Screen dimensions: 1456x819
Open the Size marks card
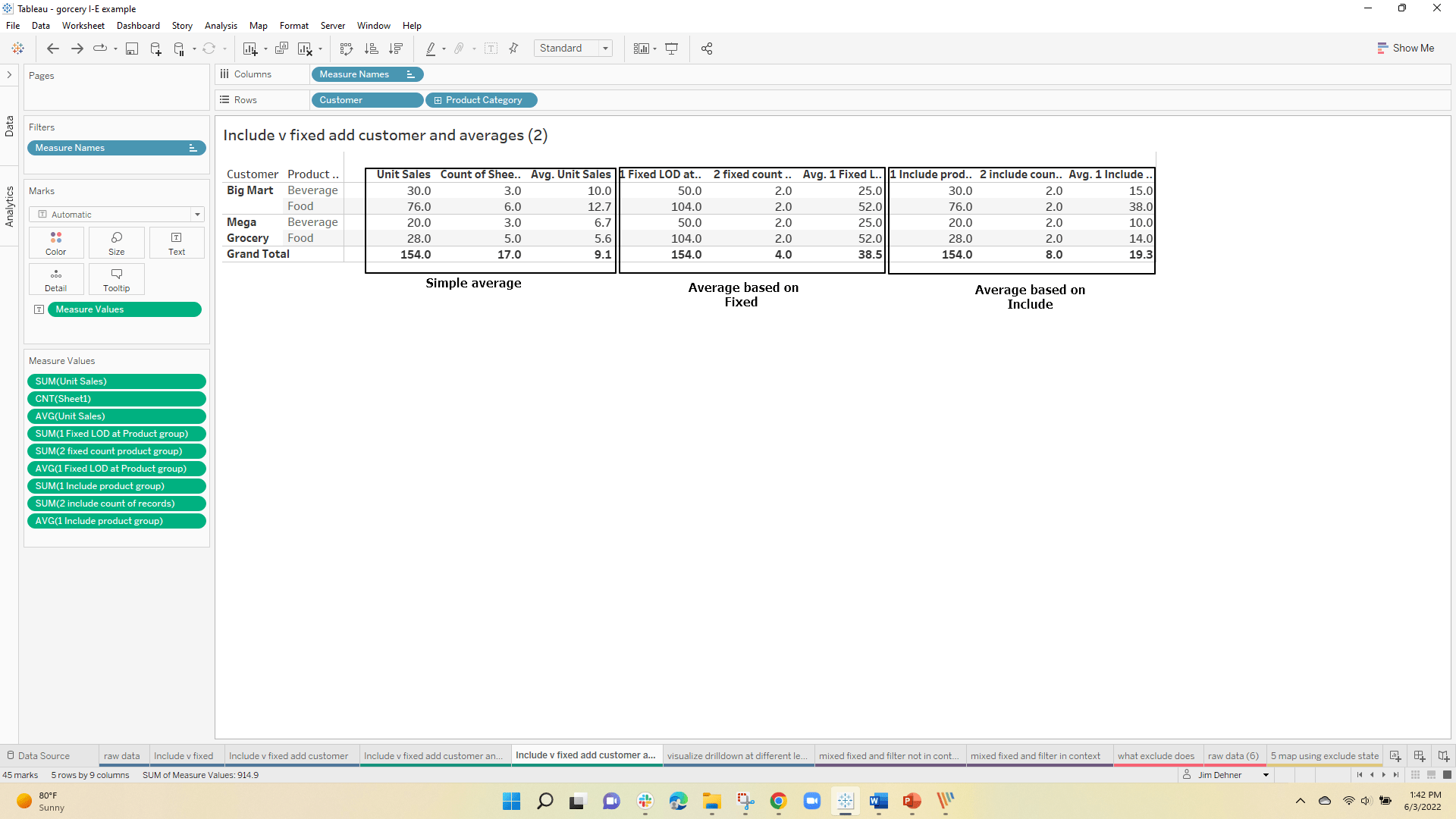coord(116,243)
